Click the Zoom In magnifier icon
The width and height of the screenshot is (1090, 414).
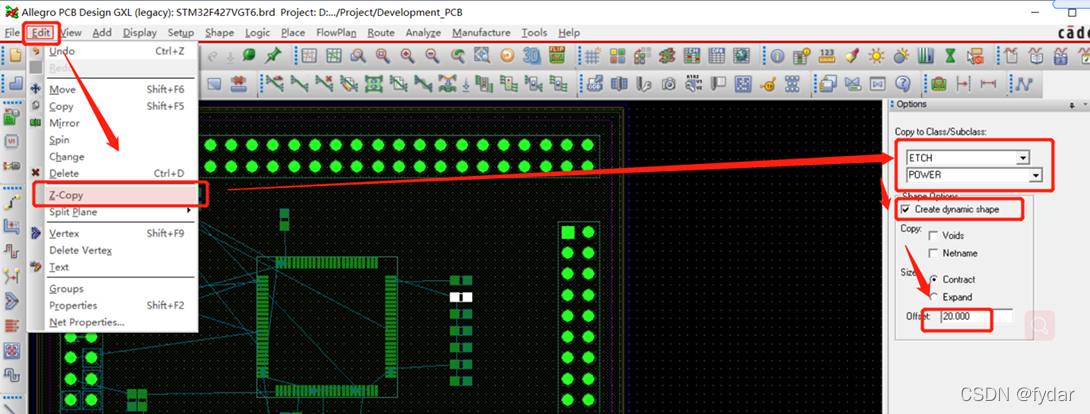(406, 56)
